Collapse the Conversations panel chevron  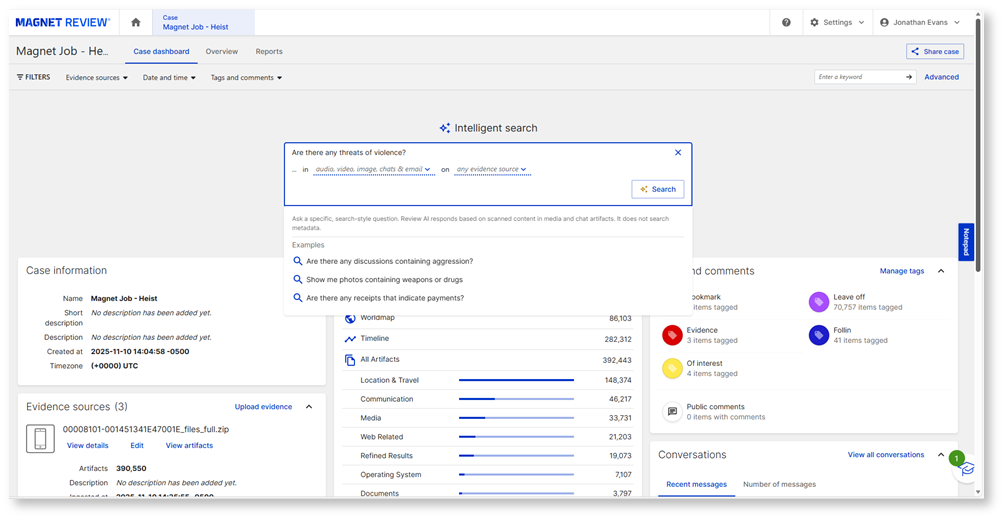click(x=941, y=455)
